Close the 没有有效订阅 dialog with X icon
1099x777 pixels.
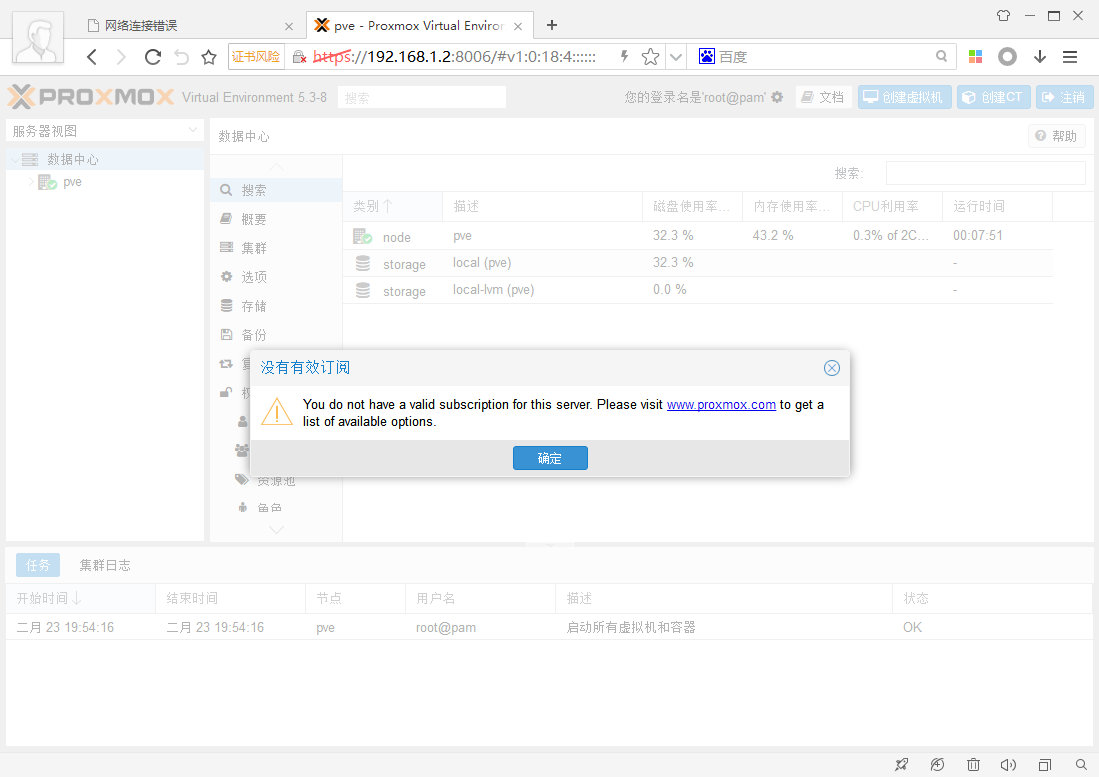pyautogui.click(x=831, y=368)
